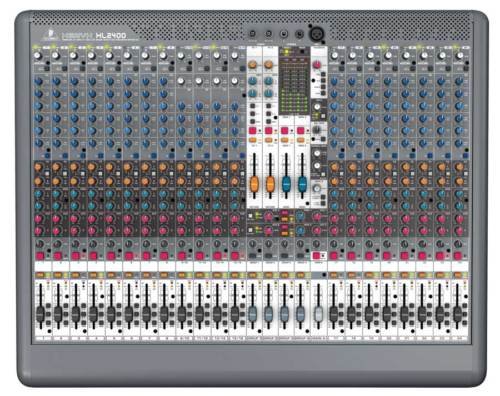
Task: Turn the white gain knob on the rightmost channel
Action: [x=460, y=55]
